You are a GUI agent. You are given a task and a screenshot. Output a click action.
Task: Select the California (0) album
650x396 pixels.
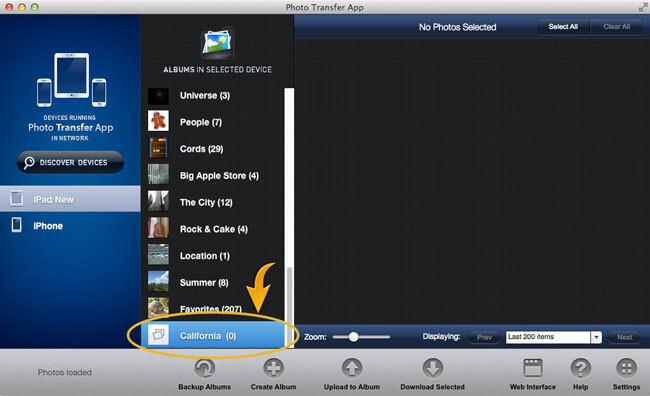213,335
